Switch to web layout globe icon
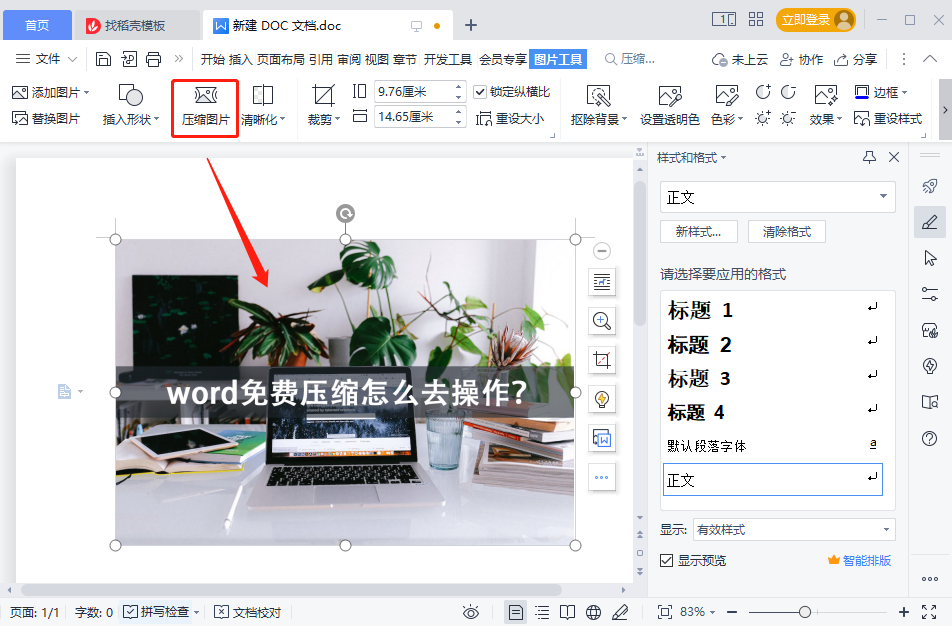The image size is (952, 626). [x=594, y=612]
